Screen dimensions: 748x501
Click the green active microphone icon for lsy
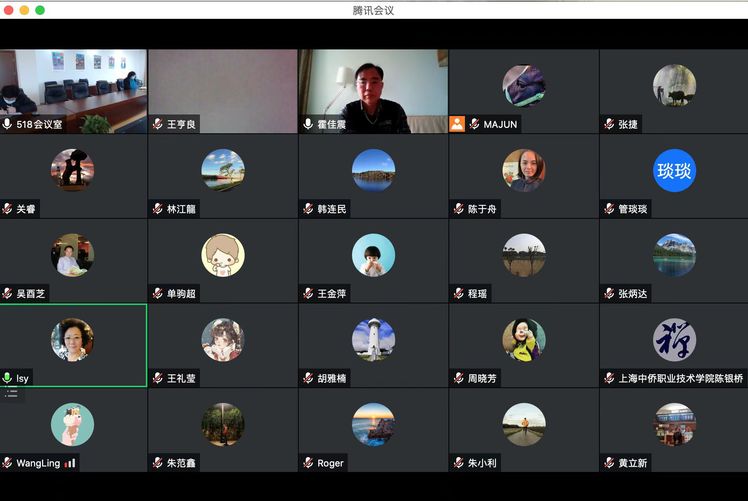pos(8,379)
